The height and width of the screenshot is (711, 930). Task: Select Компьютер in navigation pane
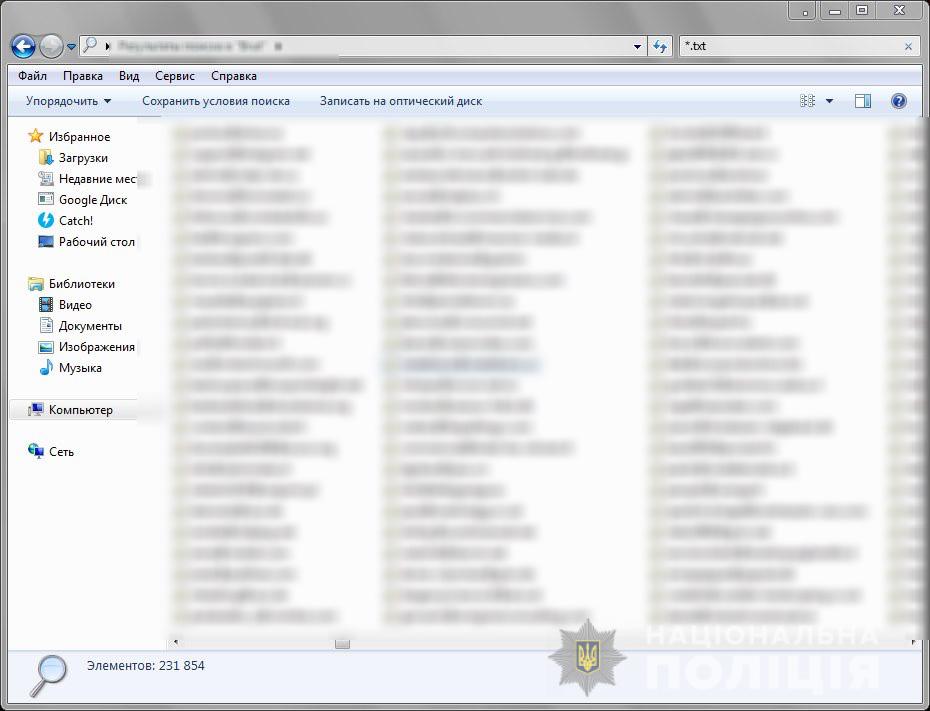[81, 410]
